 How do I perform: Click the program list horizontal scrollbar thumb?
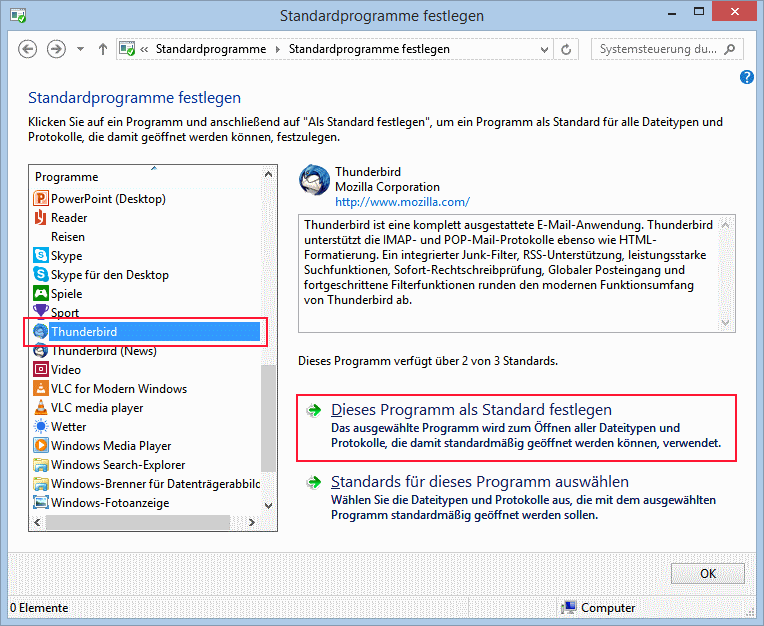[x=137, y=522]
